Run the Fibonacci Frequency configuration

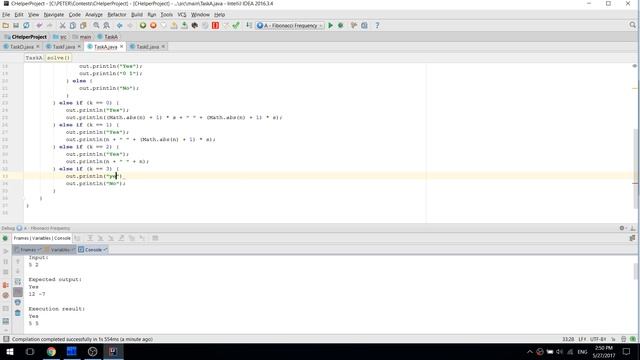point(331,25)
